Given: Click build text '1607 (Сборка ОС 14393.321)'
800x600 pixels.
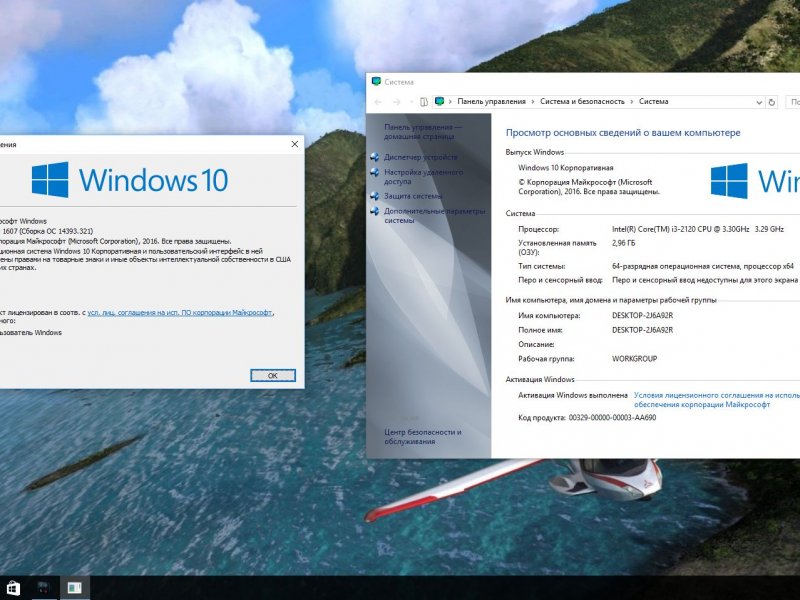Looking at the screenshot, I should (x=47, y=231).
